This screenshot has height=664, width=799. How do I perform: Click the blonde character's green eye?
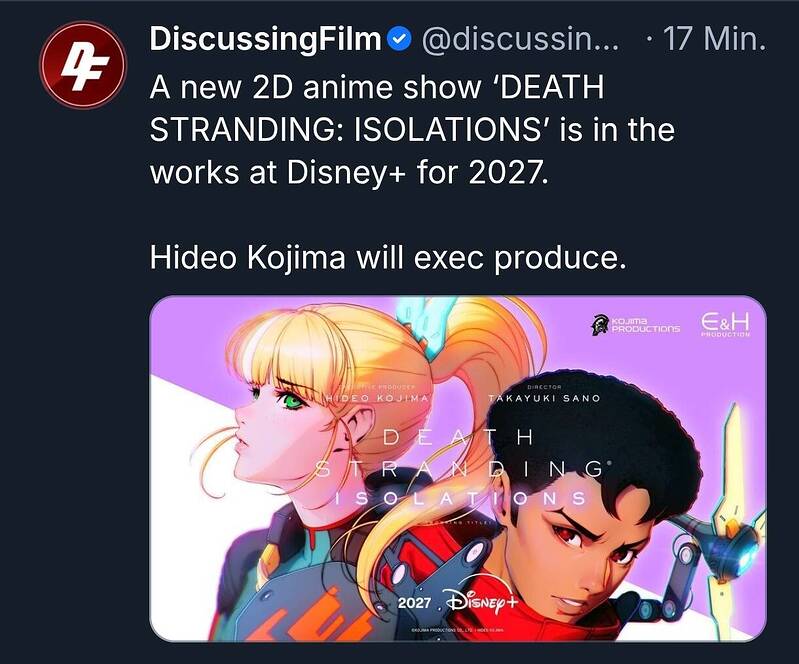[292, 402]
